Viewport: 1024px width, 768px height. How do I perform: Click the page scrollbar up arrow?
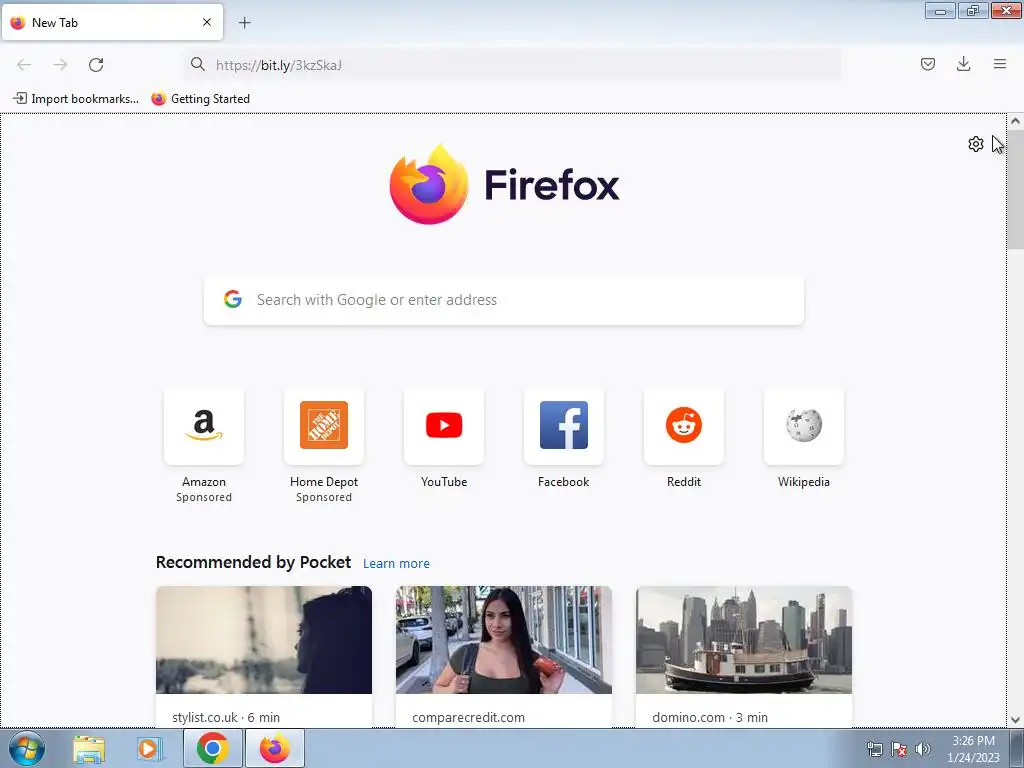tap(1015, 121)
